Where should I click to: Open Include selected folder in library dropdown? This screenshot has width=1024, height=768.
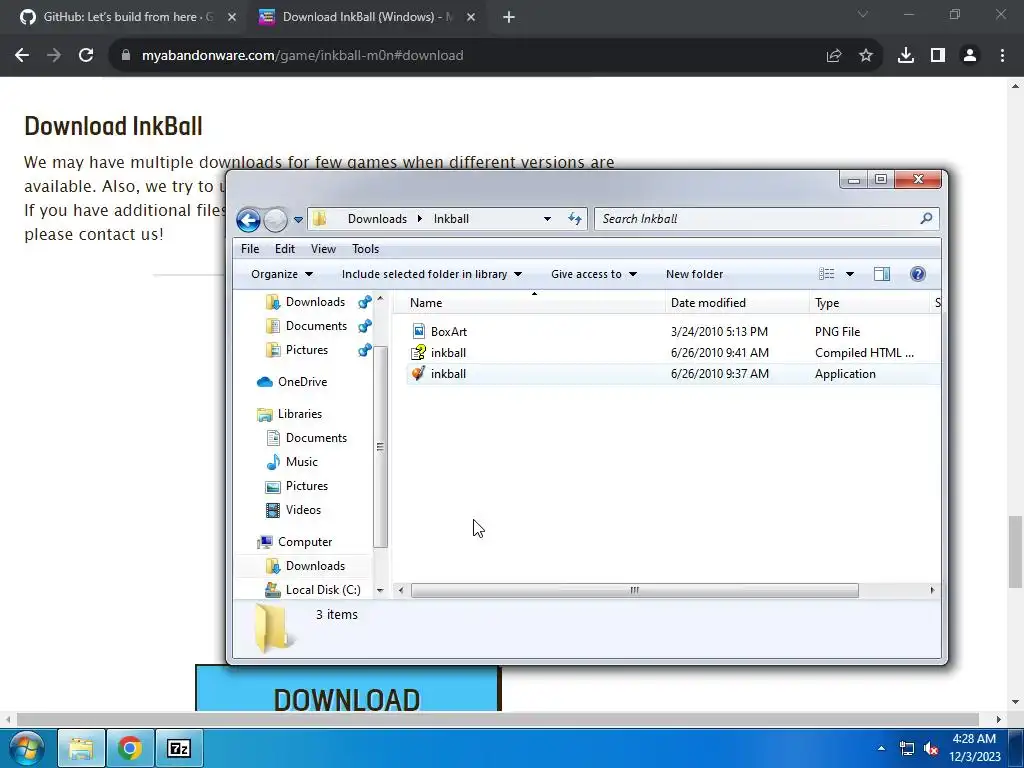coord(432,274)
